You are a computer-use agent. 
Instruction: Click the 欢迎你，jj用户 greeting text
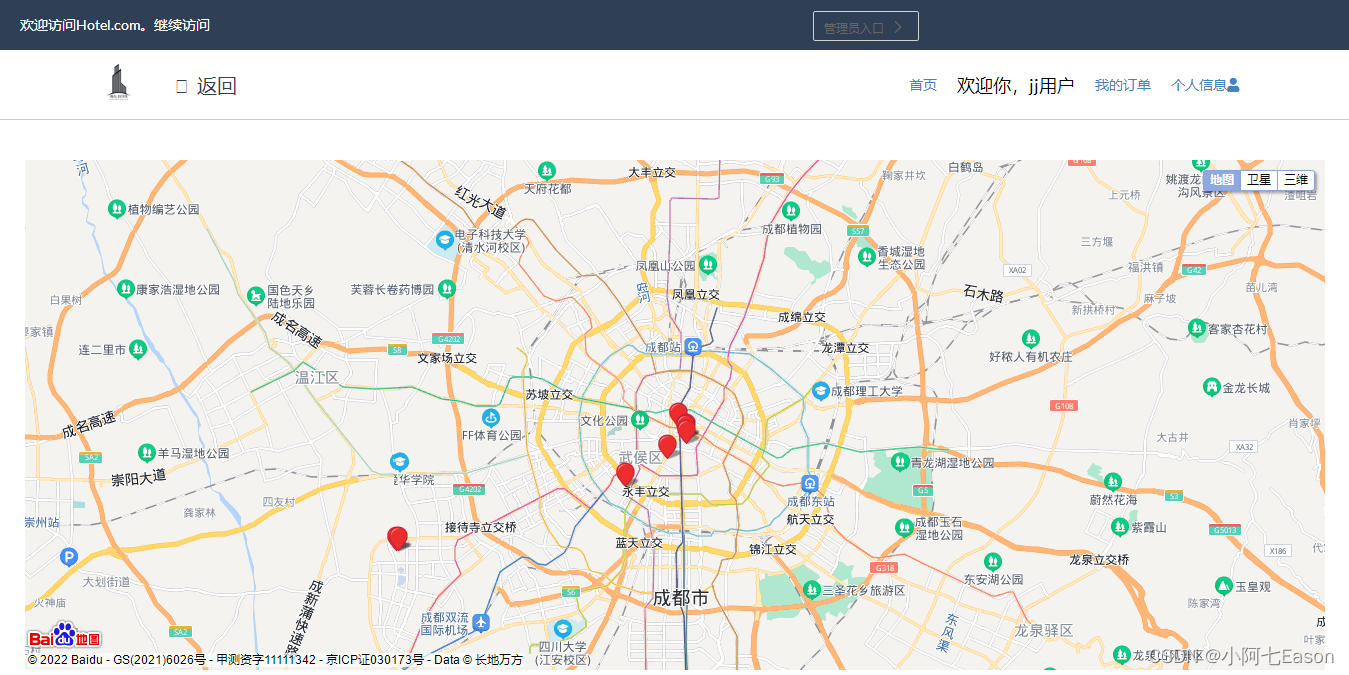[x=1015, y=85]
